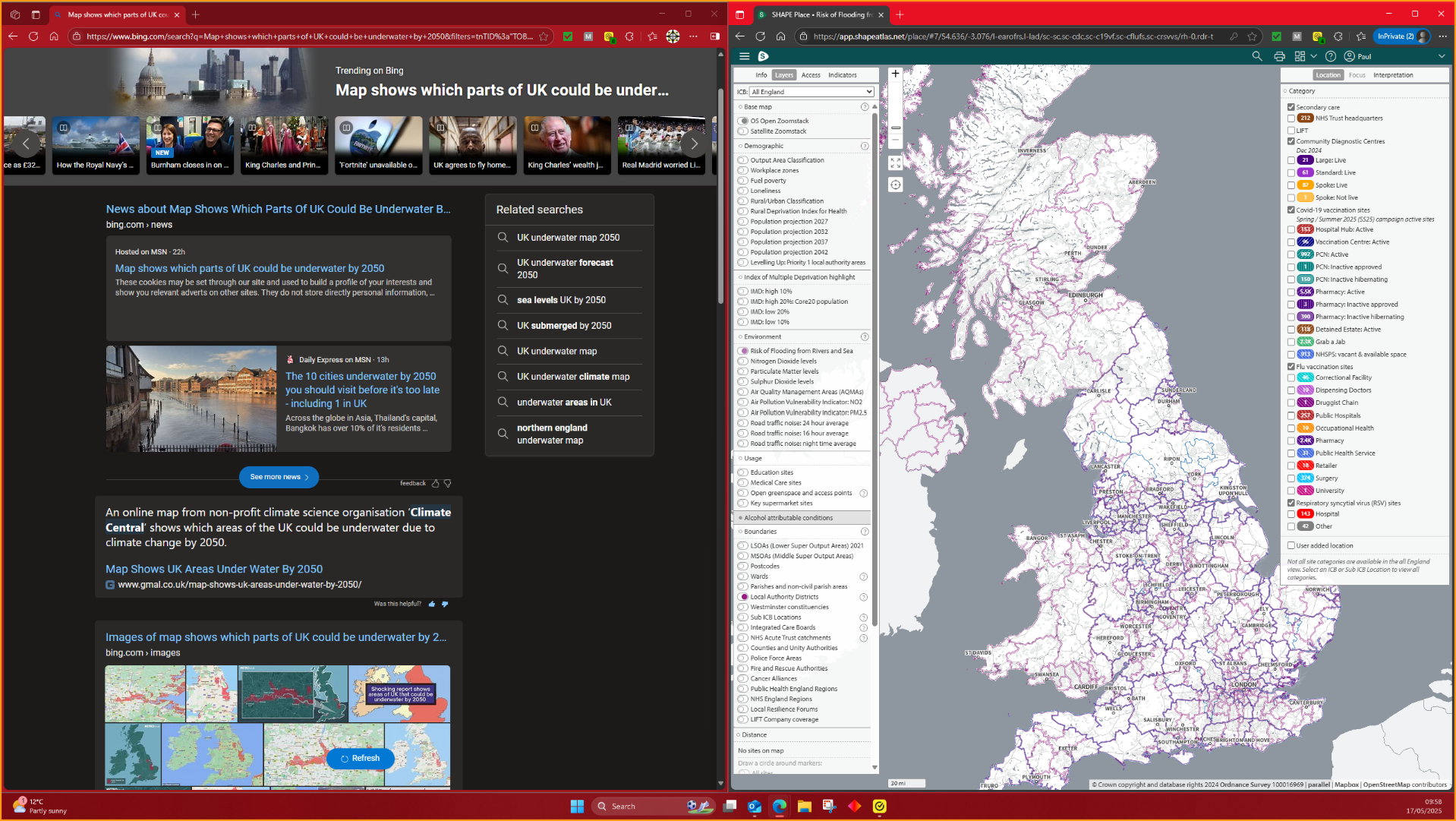
Task: Open File Explorer from the taskbar
Action: [x=804, y=806]
